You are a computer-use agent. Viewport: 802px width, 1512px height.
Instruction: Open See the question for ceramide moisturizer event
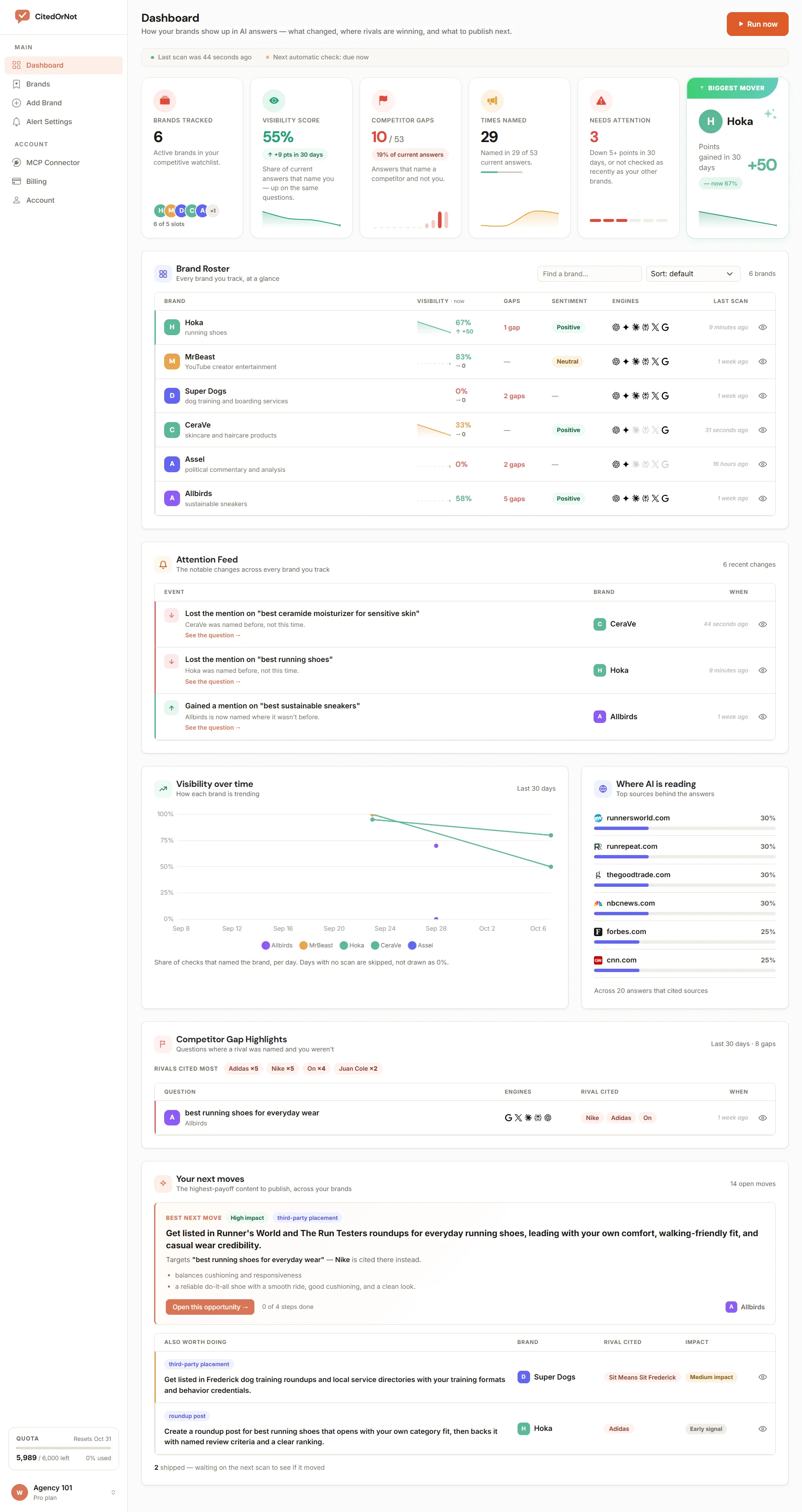212,636
